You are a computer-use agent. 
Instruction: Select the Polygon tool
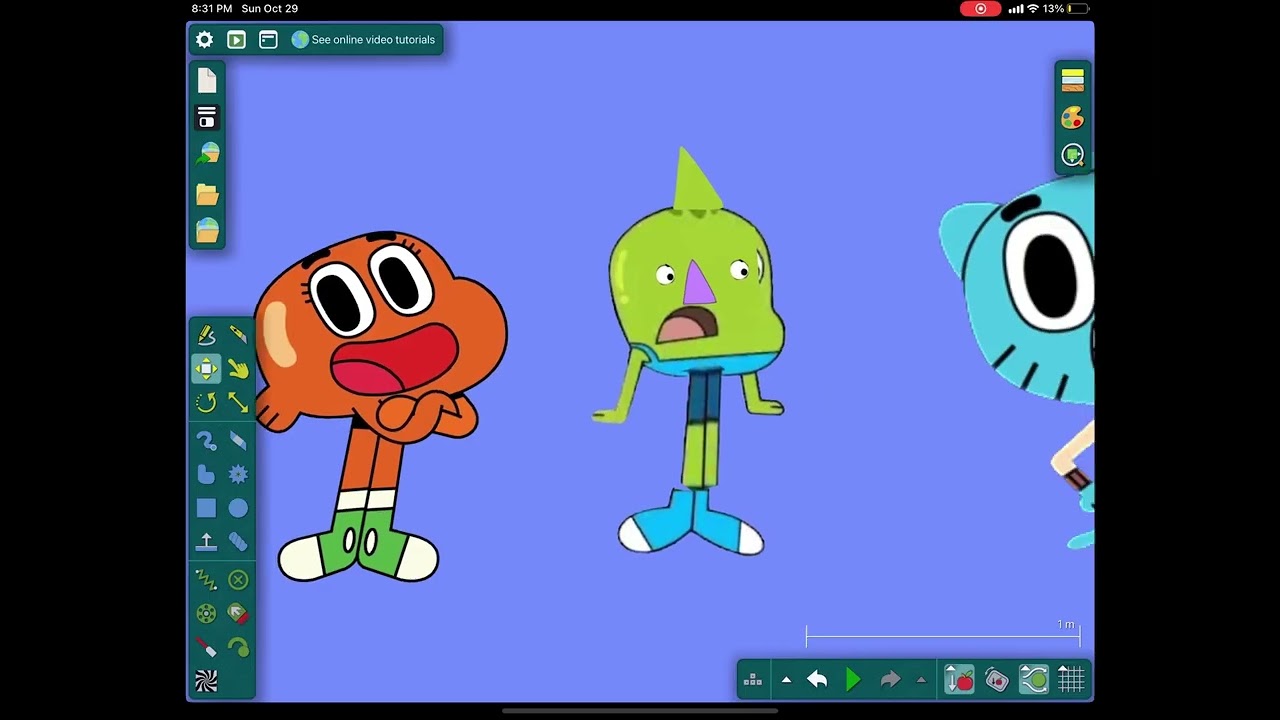point(206,475)
